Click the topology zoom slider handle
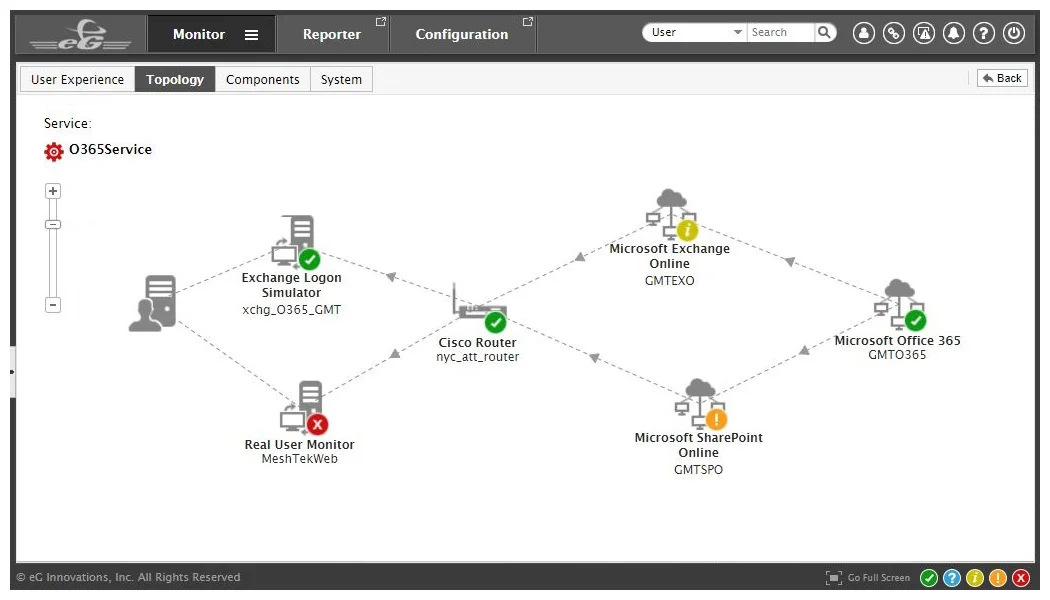The image size is (1050, 600). (53, 224)
